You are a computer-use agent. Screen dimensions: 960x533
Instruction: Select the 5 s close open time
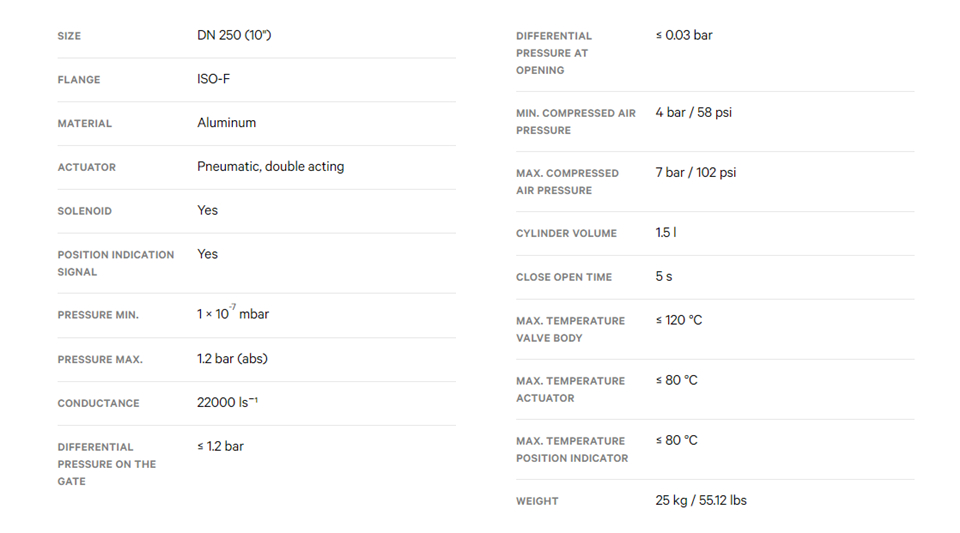(x=664, y=277)
